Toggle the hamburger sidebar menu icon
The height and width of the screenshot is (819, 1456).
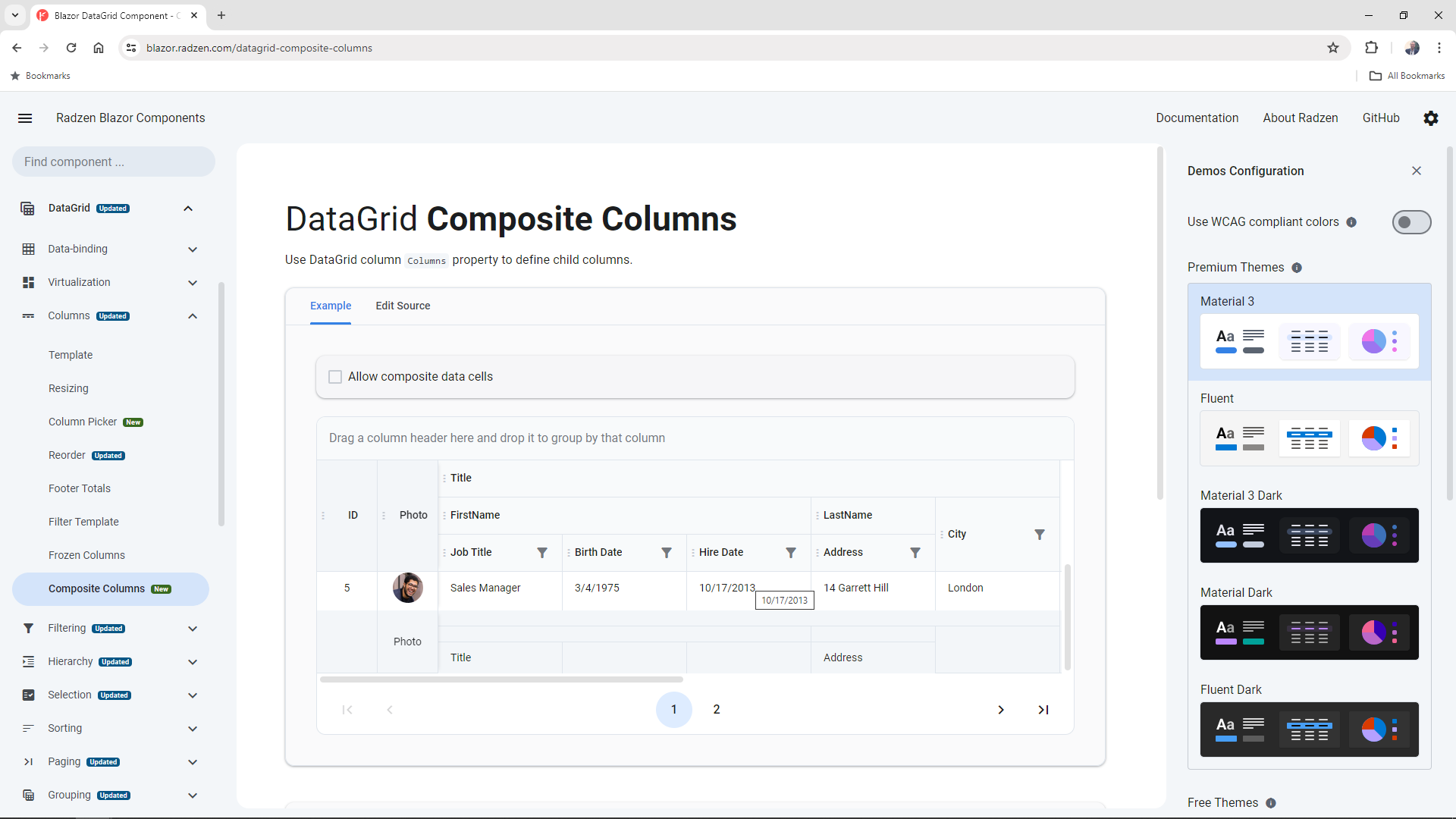click(25, 118)
